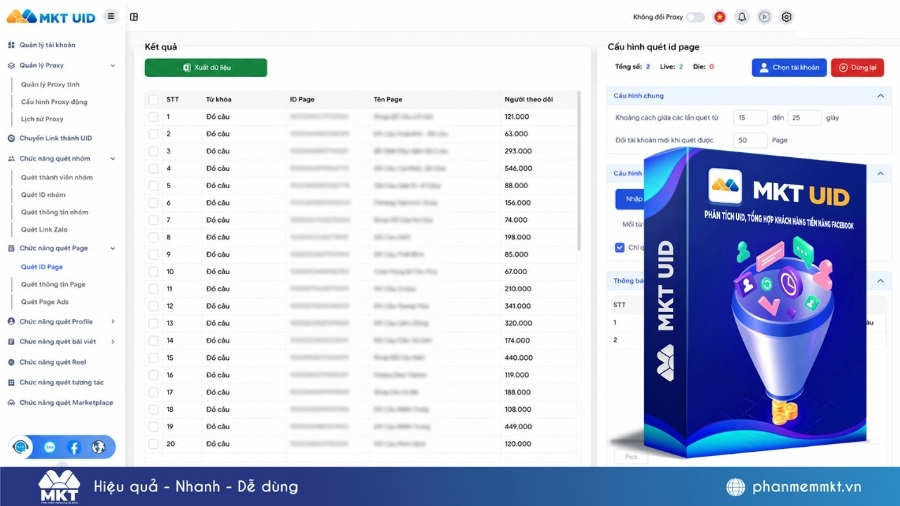
Task: Click the maximum scan interval field showing 25
Action: coord(805,118)
